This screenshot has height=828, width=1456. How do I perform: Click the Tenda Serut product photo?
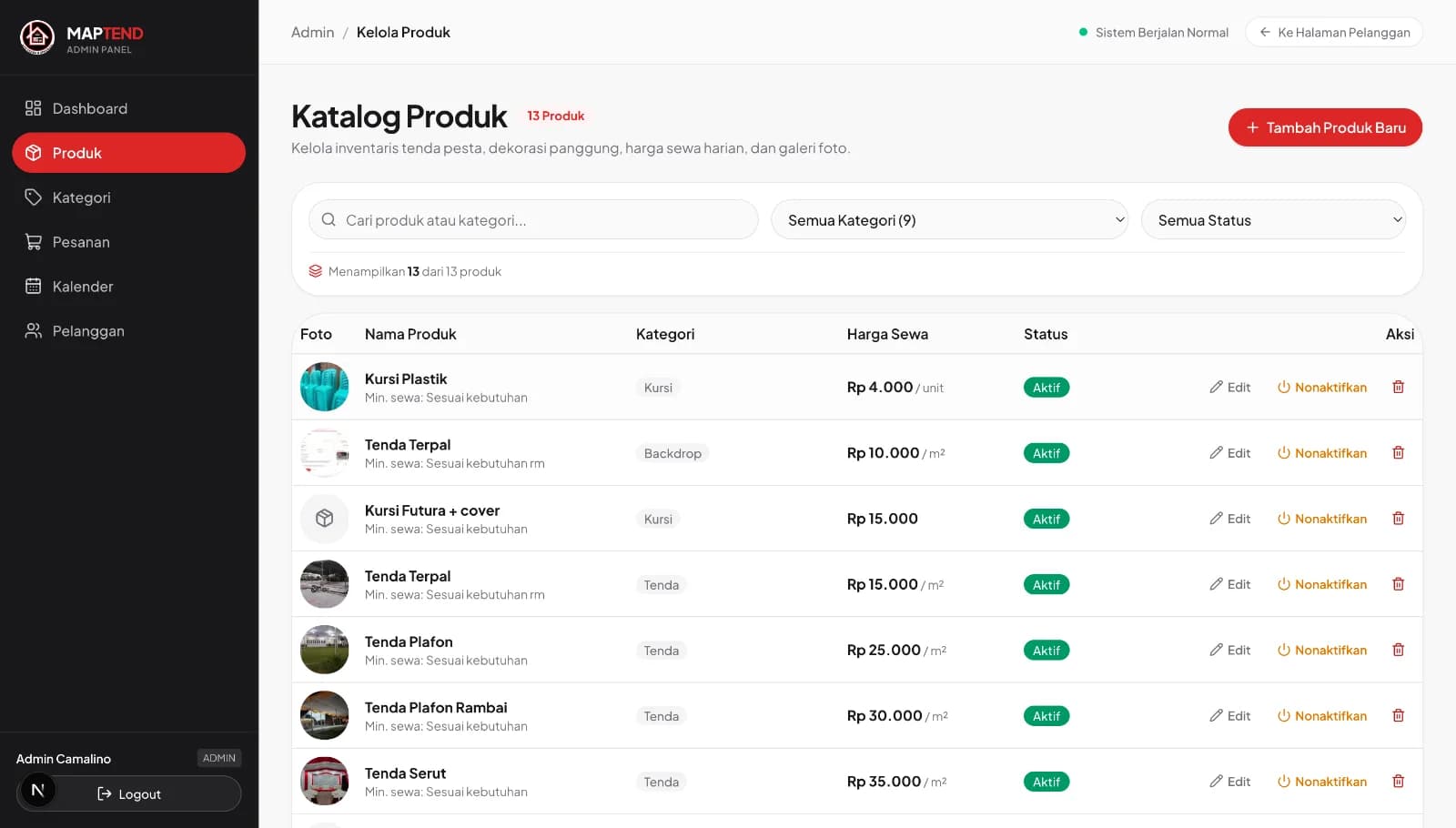pyautogui.click(x=324, y=781)
